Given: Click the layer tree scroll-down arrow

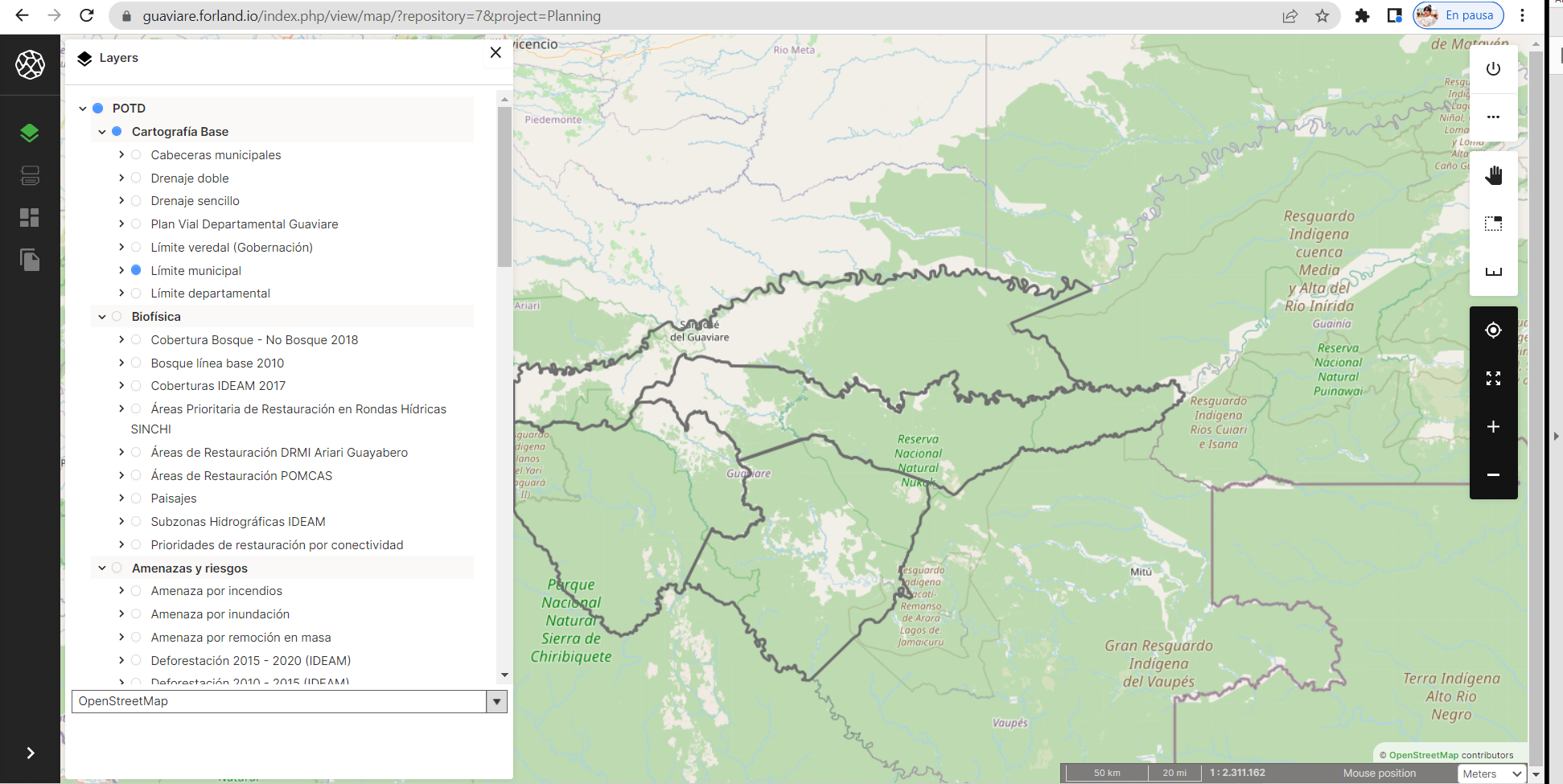Looking at the screenshot, I should (504, 675).
